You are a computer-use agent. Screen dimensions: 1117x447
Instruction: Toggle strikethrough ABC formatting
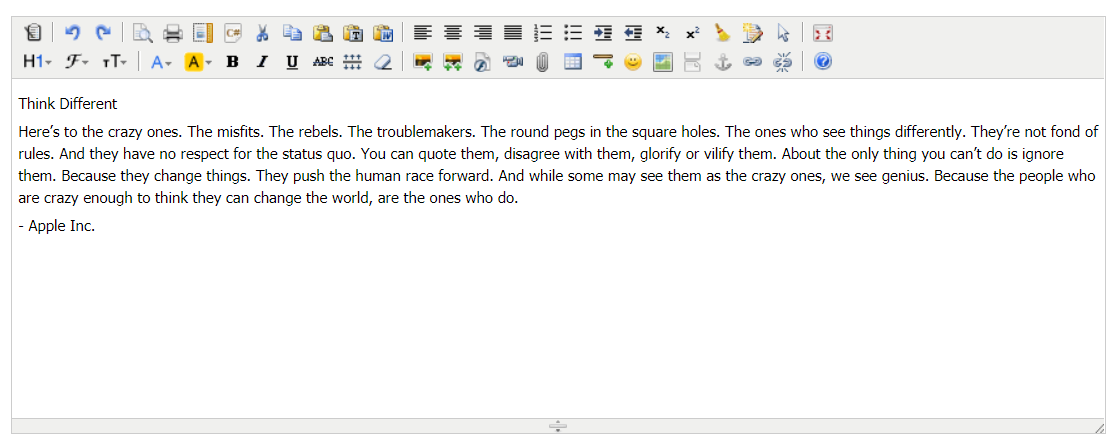coord(323,62)
